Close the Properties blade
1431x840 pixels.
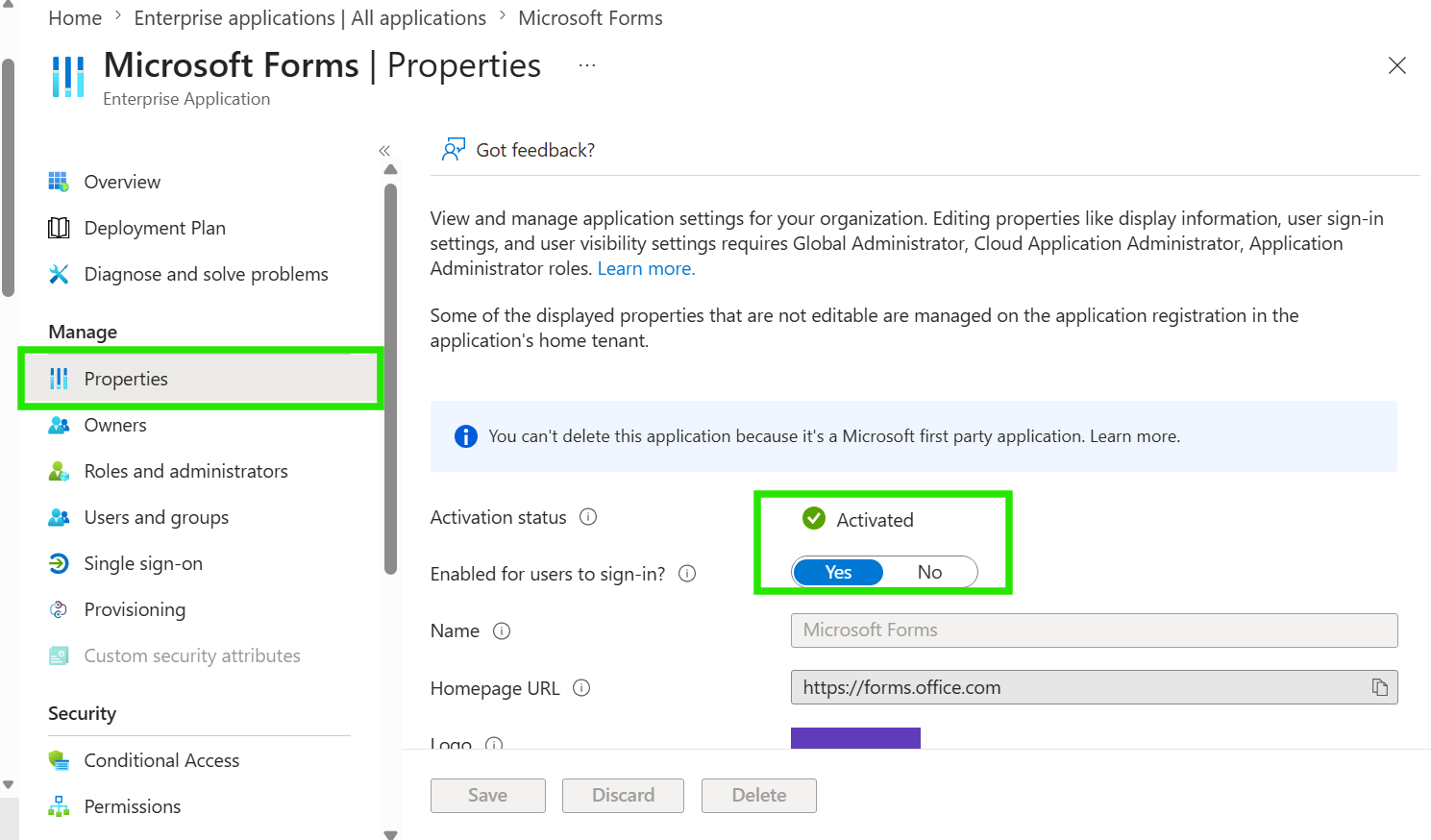pyautogui.click(x=1397, y=65)
